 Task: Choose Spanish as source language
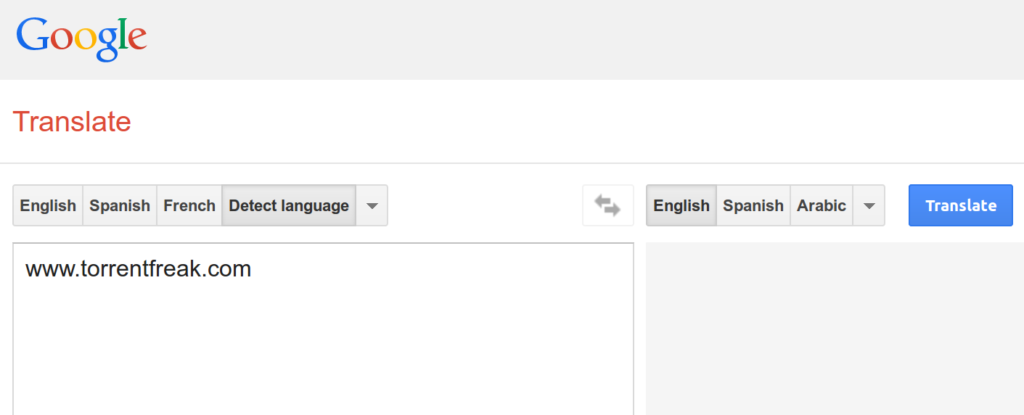click(x=120, y=206)
